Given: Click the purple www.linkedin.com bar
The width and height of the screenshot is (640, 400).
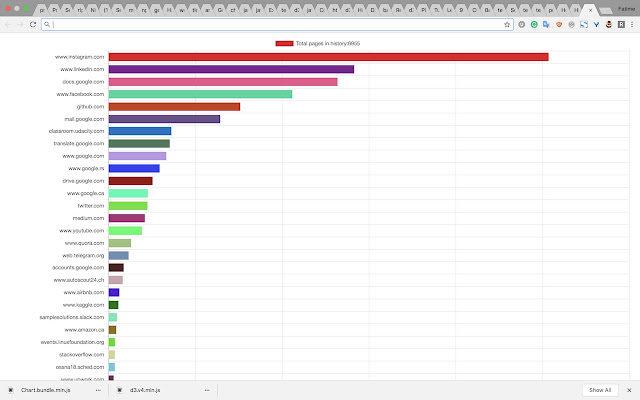Looking at the screenshot, I should pos(231,69).
